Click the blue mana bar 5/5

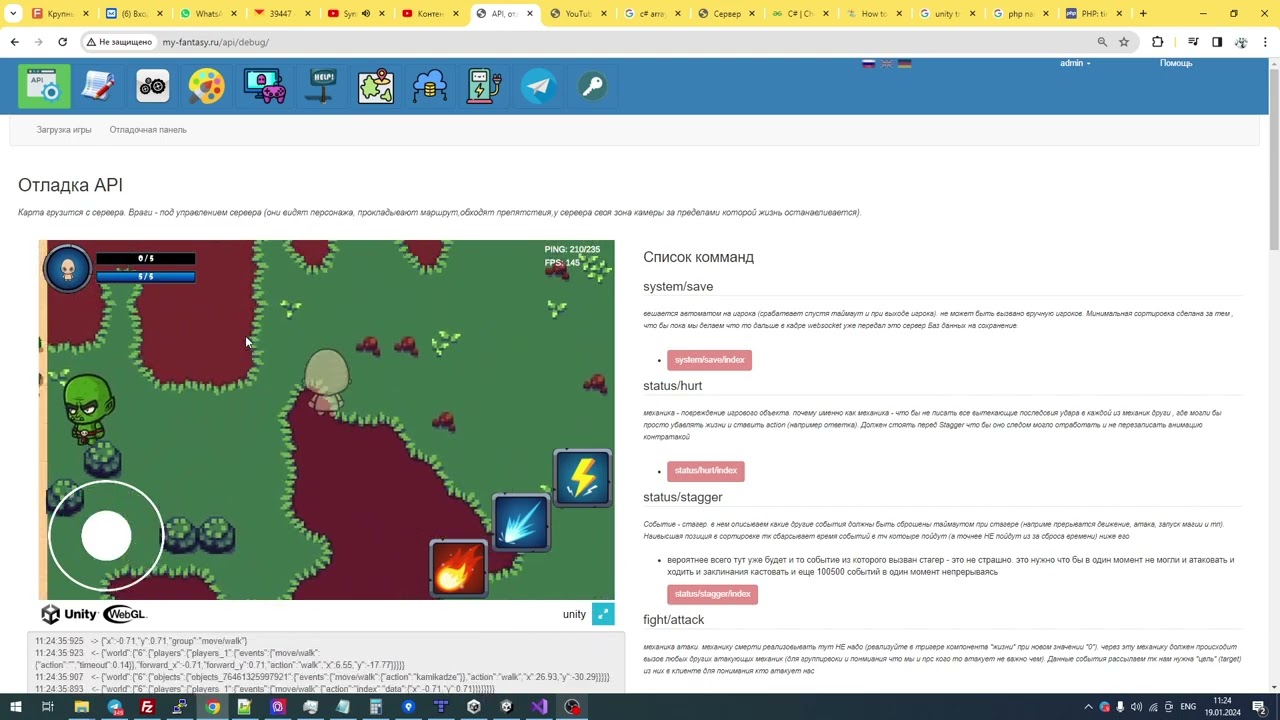(146, 276)
